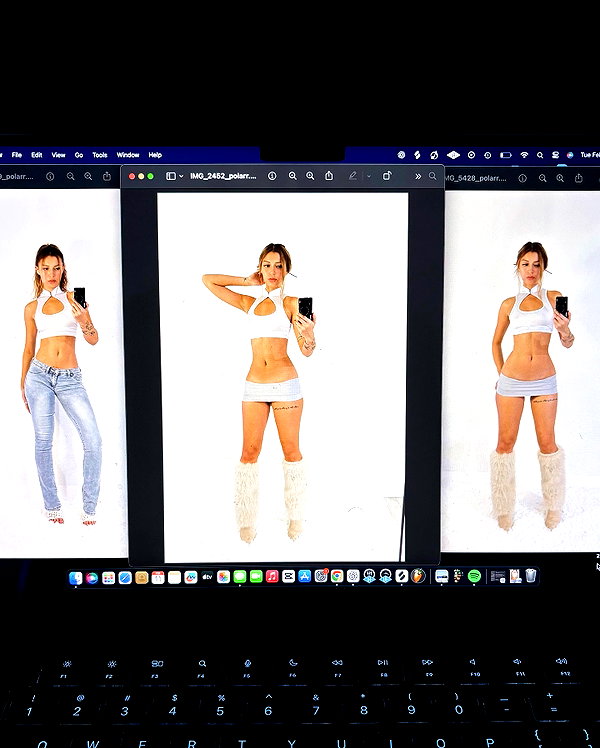
Task: Open search in IMG_2452 window toolbar
Action: (433, 176)
